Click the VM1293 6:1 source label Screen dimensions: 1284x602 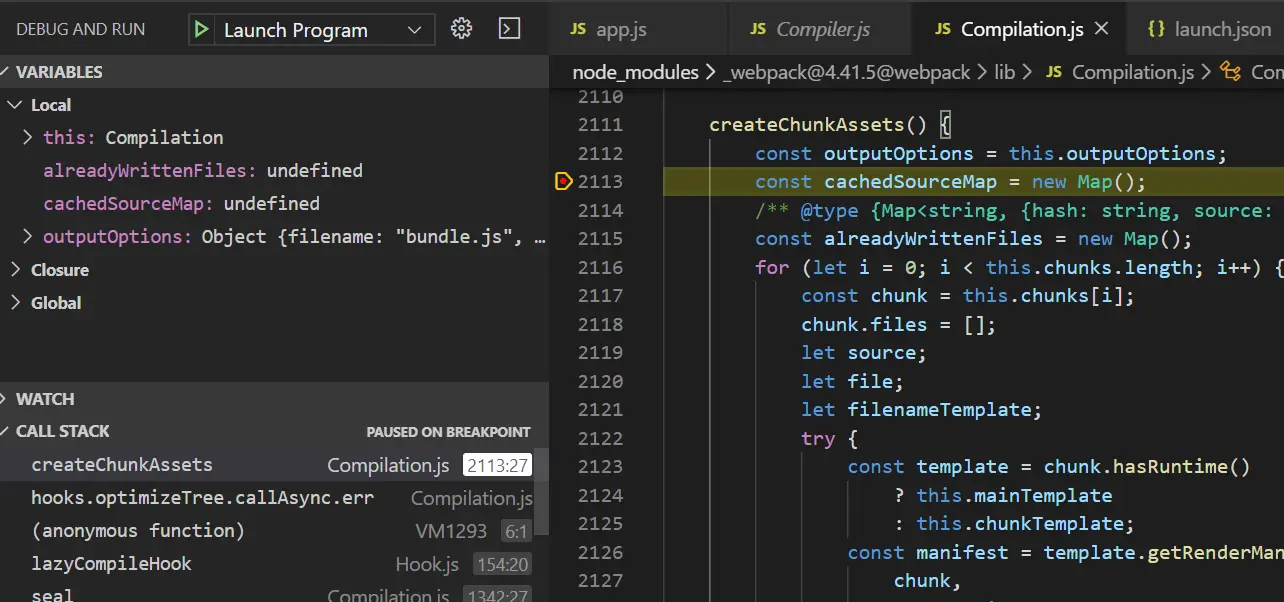tap(473, 531)
